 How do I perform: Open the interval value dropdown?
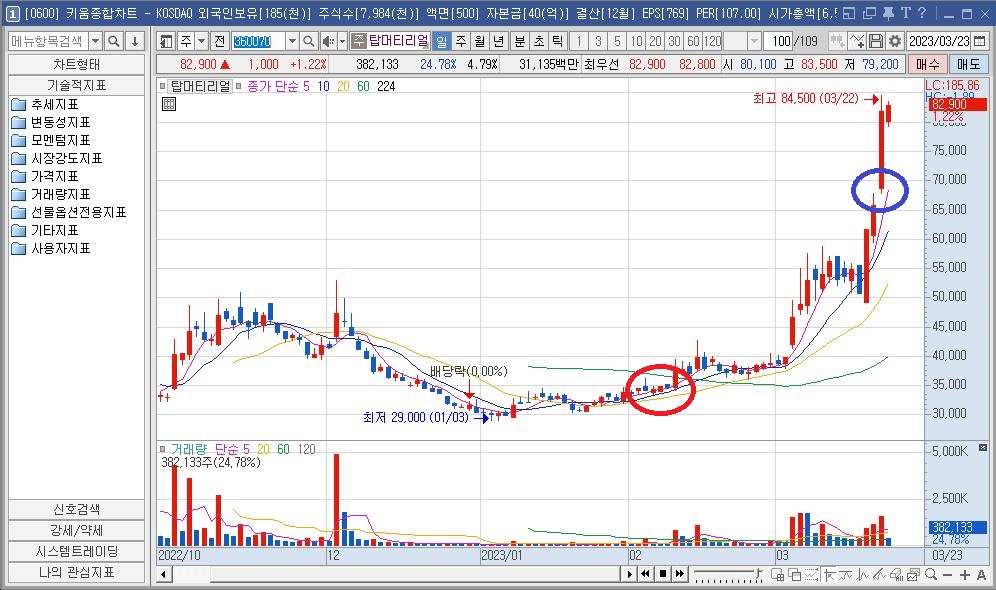click(x=754, y=41)
